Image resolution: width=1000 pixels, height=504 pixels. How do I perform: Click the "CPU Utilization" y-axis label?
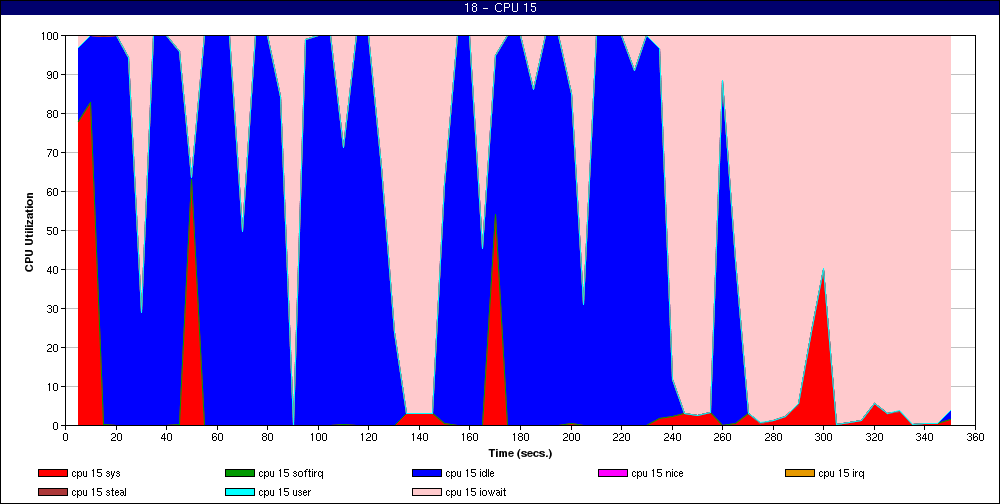tap(30, 231)
